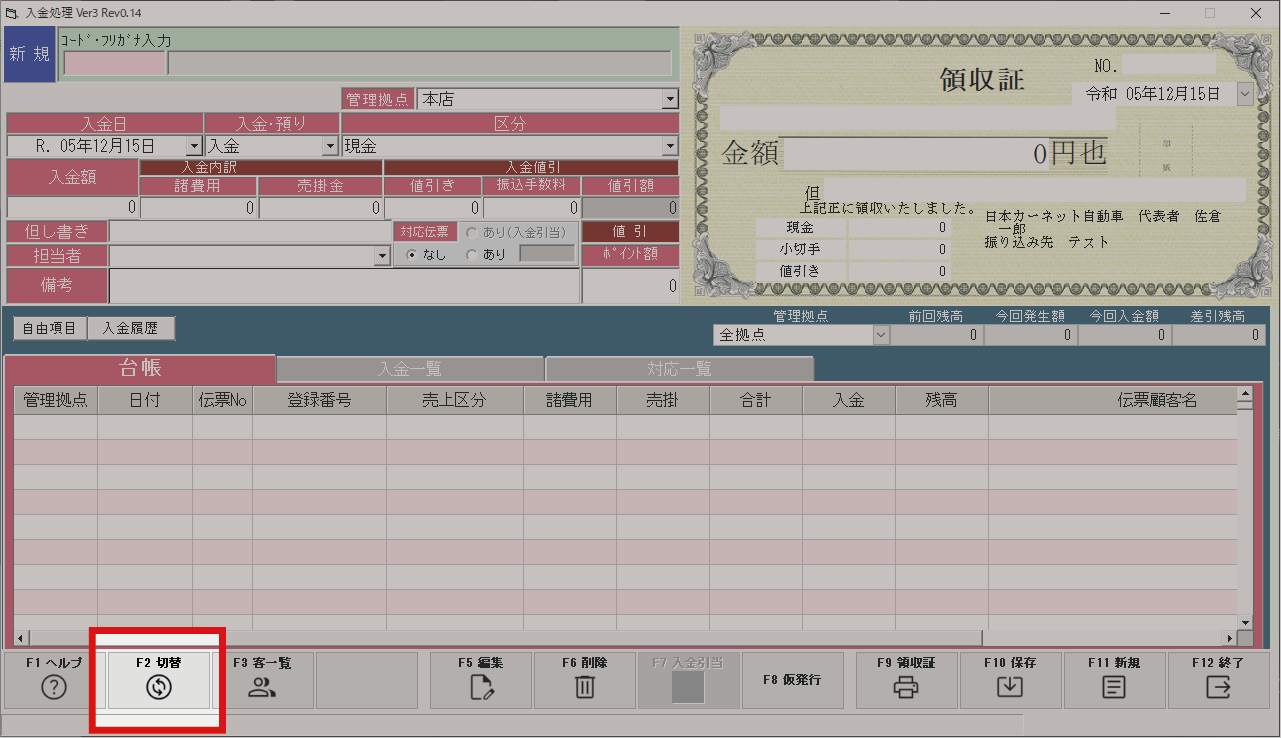Open the receipt date 令和 05年12月15日 dropdown

[1245, 94]
